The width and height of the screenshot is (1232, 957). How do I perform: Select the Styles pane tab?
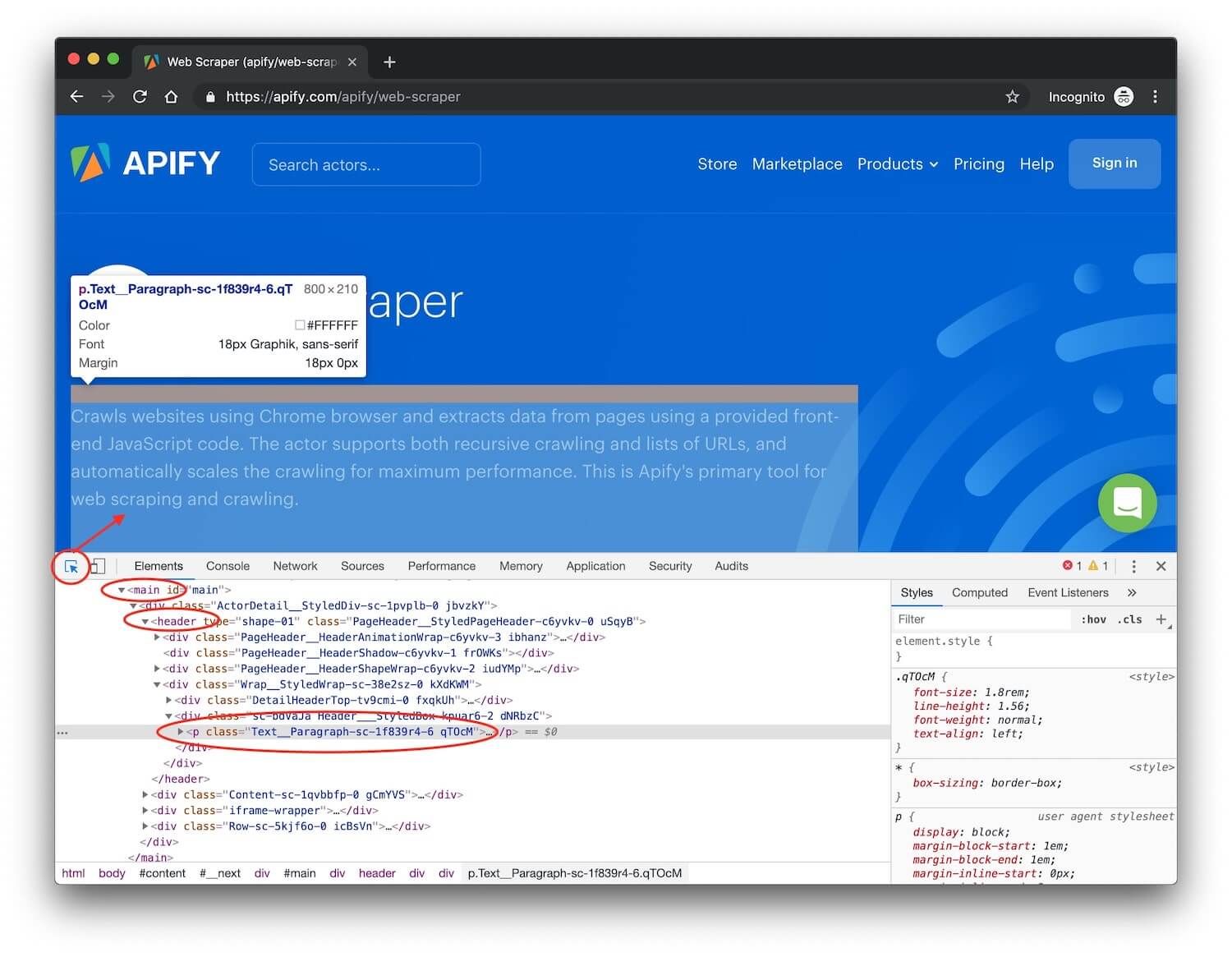(x=917, y=592)
